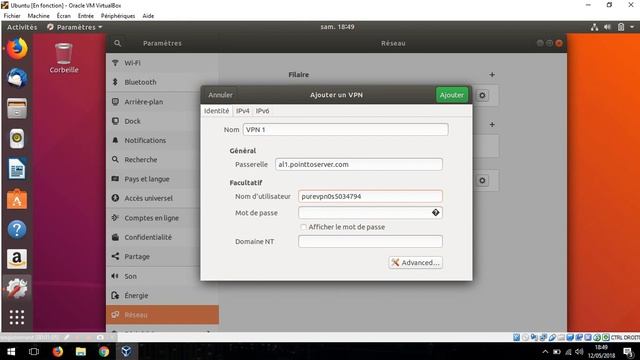This screenshot has height=360, width=640.
Task: Click the Nom field with VPN 1
Action: pyautogui.click(x=345, y=129)
